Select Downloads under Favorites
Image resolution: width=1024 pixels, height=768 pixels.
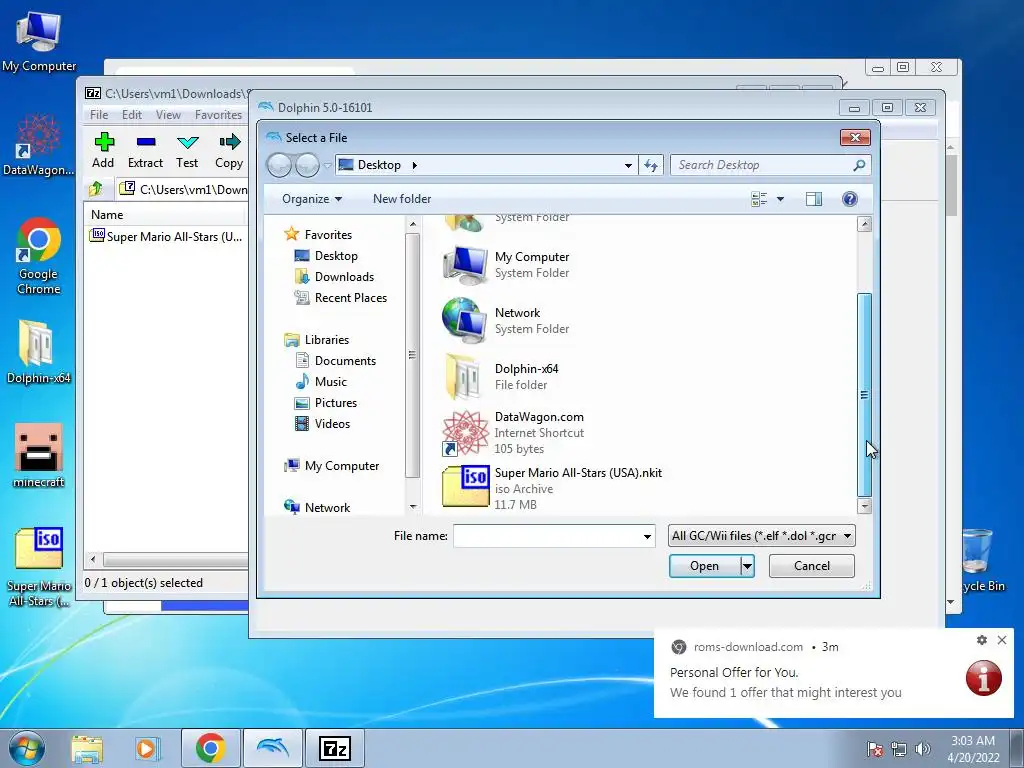click(334, 277)
